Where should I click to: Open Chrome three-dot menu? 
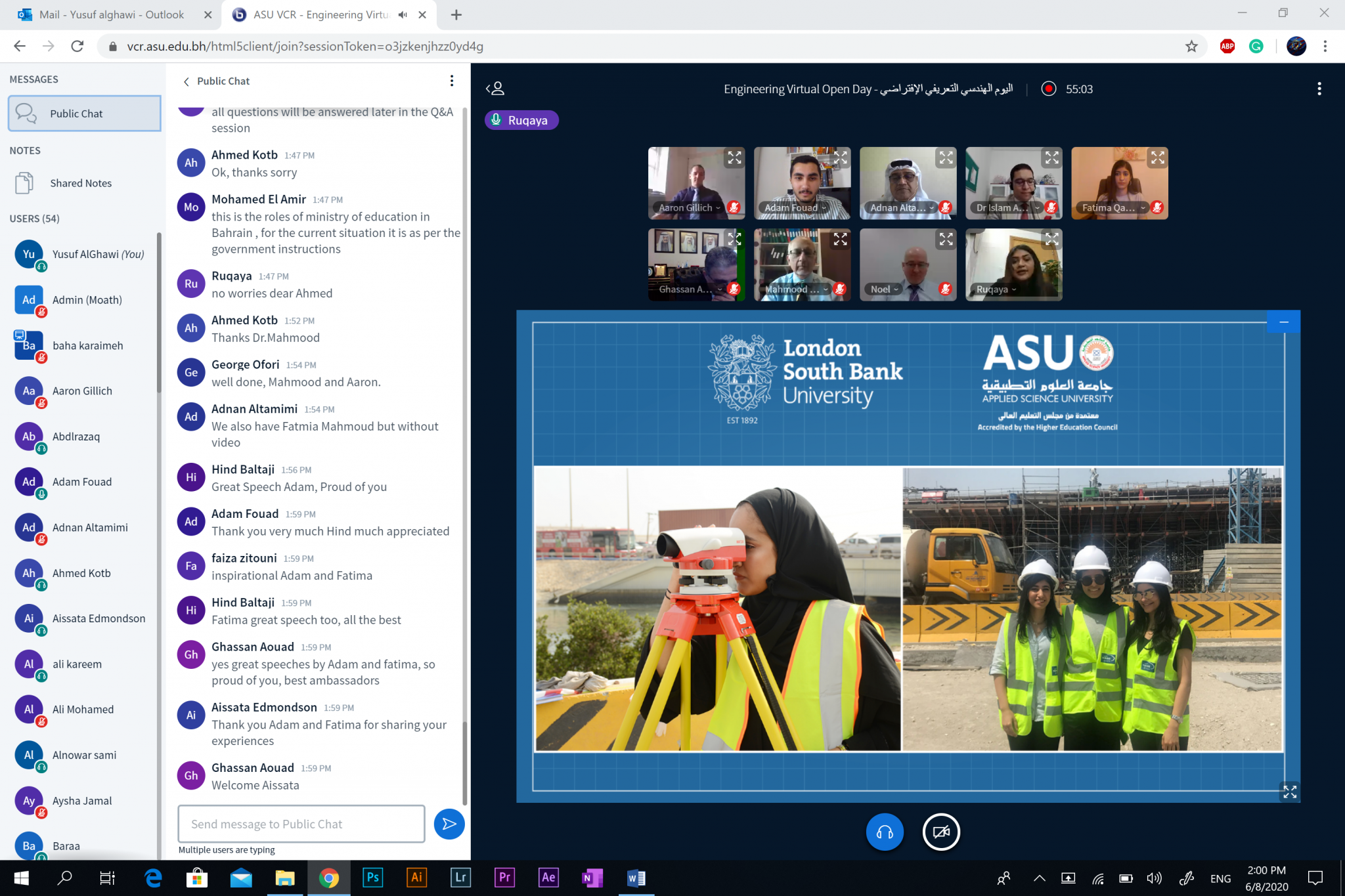pos(1325,46)
